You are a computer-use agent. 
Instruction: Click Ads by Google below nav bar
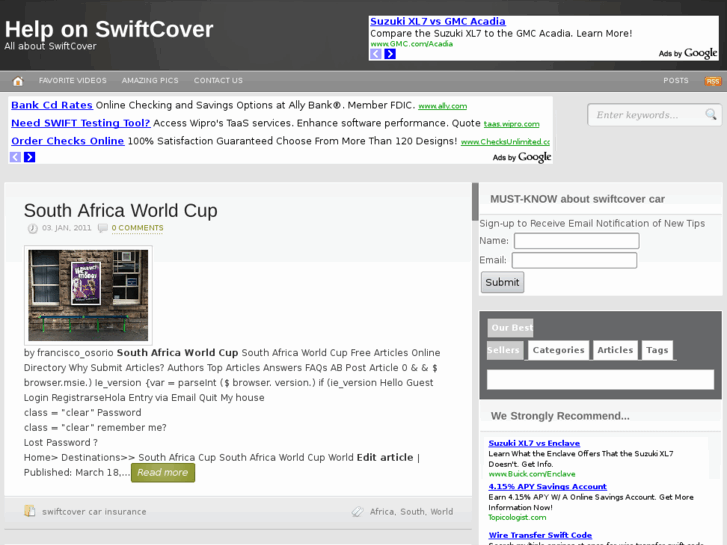522,157
